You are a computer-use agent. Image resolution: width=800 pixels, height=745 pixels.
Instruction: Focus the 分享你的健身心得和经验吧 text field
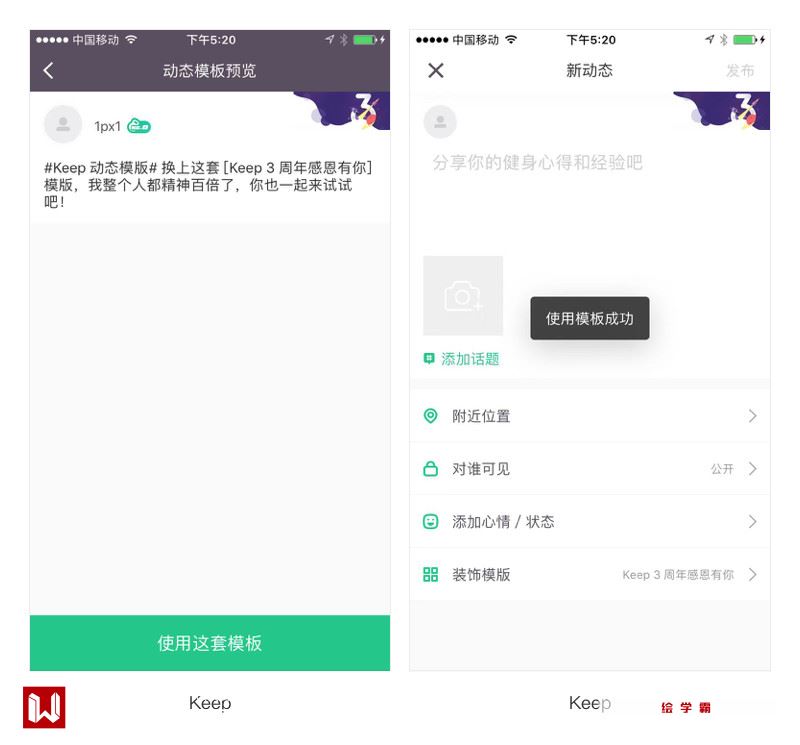click(x=538, y=162)
